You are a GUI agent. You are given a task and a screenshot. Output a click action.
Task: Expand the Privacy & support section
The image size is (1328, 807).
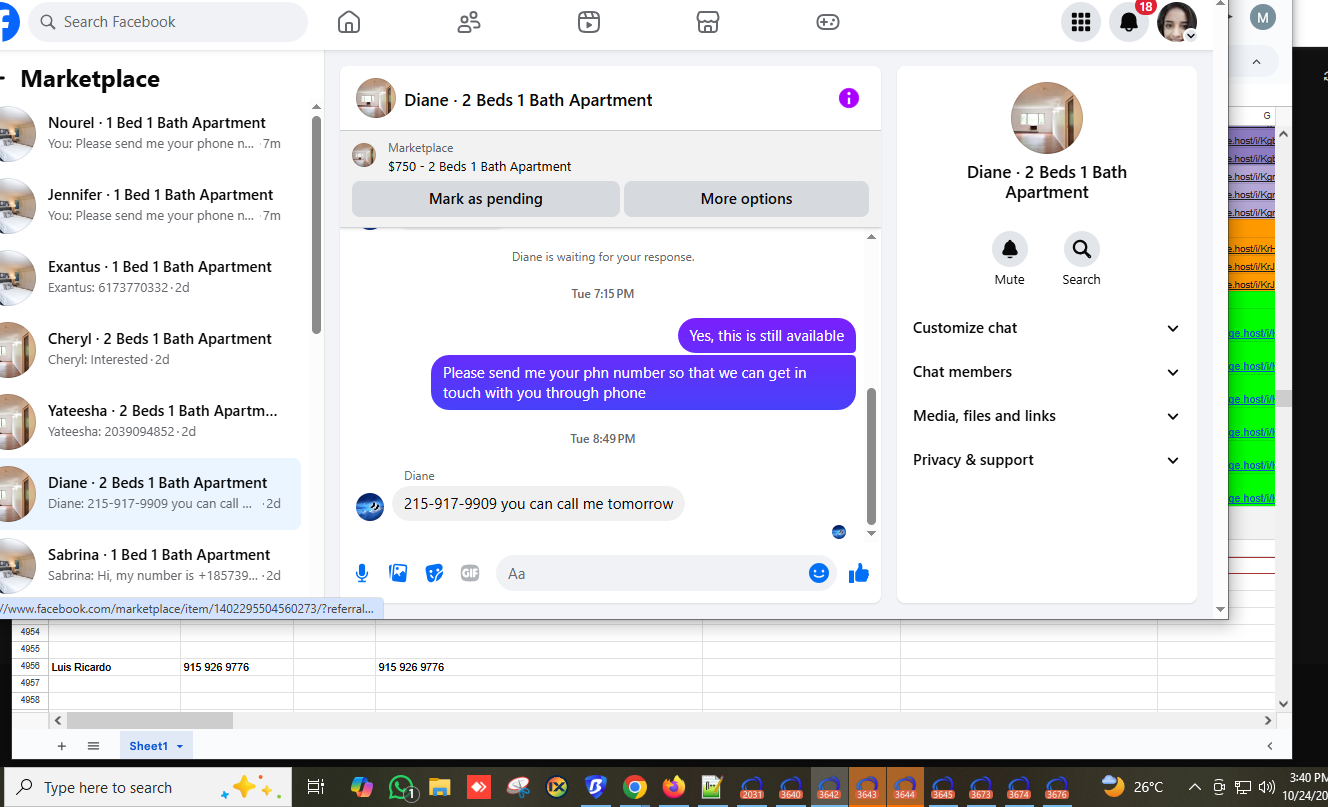click(x=1047, y=460)
